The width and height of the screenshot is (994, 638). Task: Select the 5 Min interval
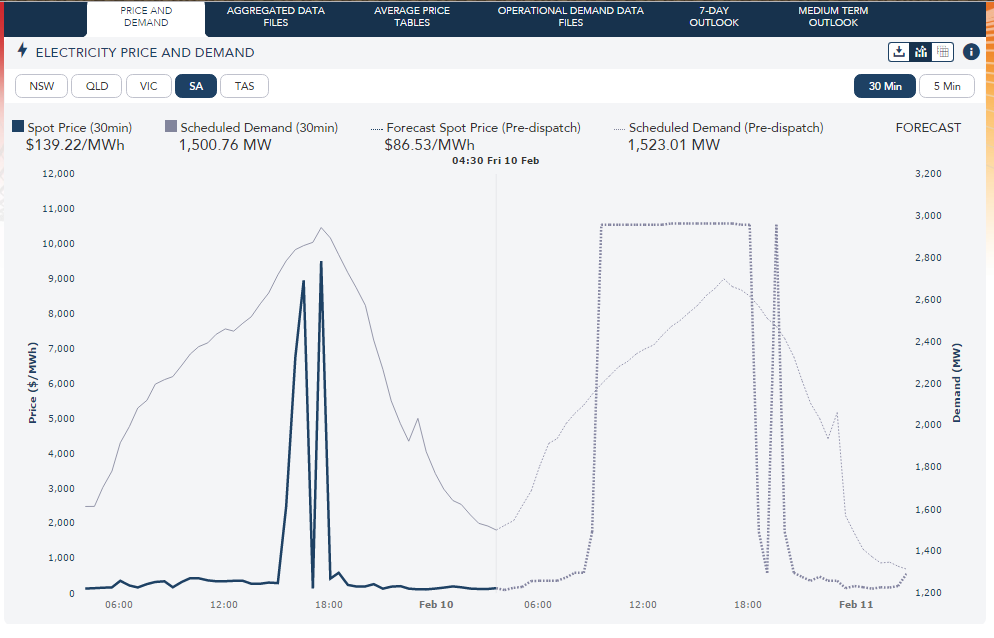(x=946, y=86)
